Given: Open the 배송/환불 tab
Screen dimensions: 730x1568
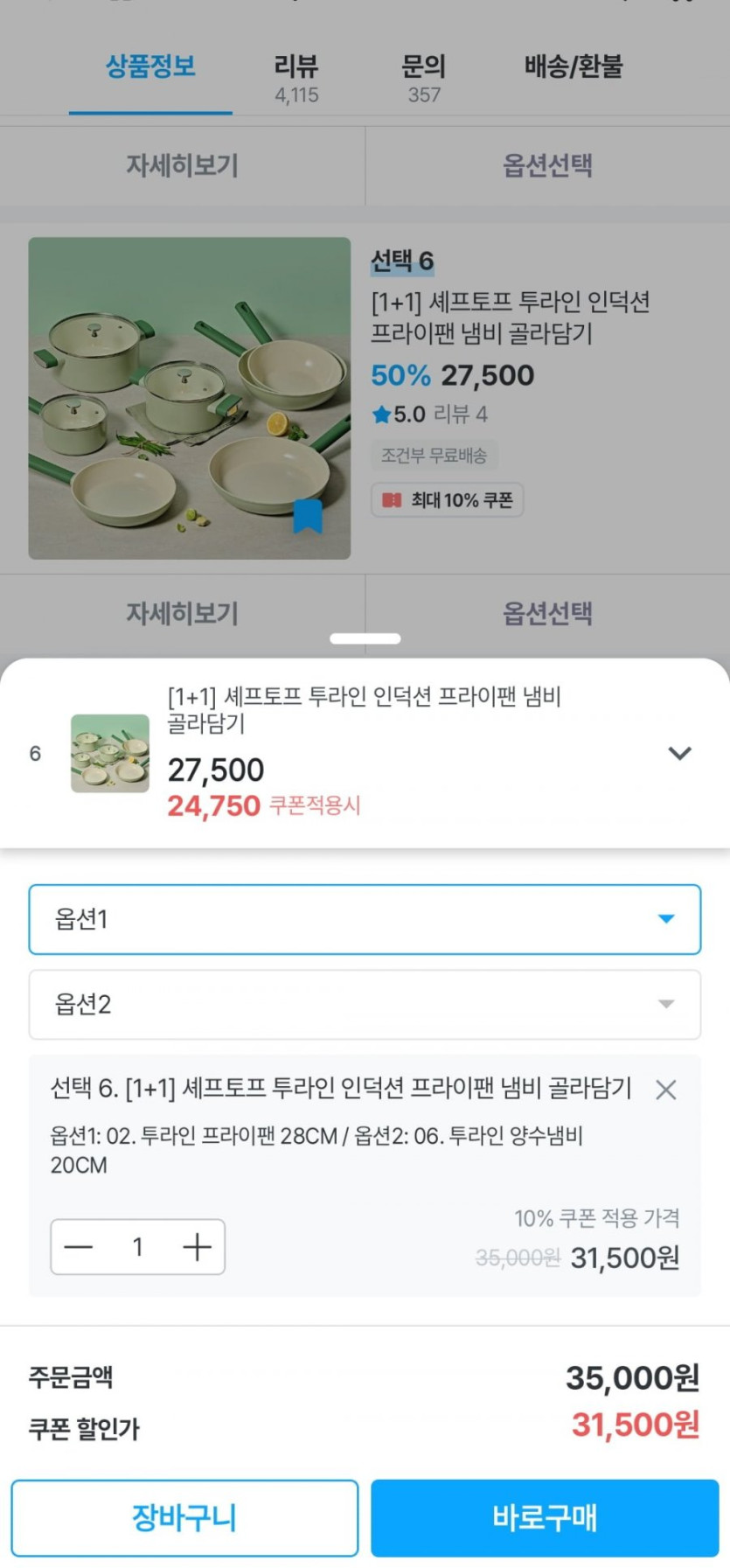Looking at the screenshot, I should [x=574, y=66].
